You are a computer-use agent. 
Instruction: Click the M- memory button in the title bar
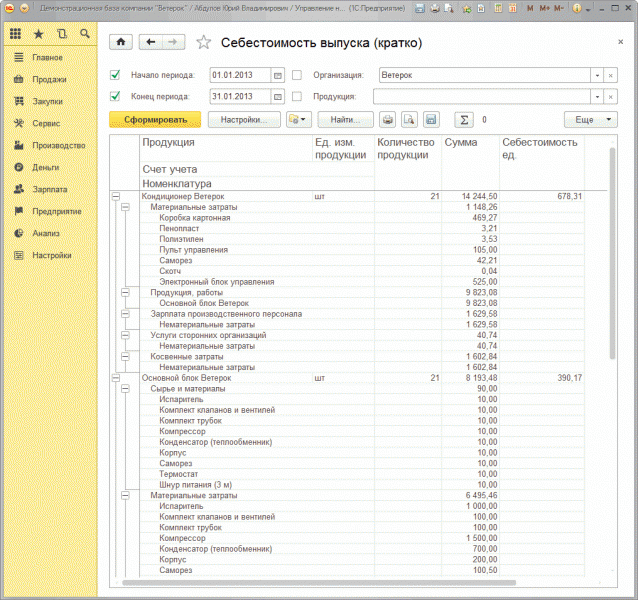tap(559, 8)
